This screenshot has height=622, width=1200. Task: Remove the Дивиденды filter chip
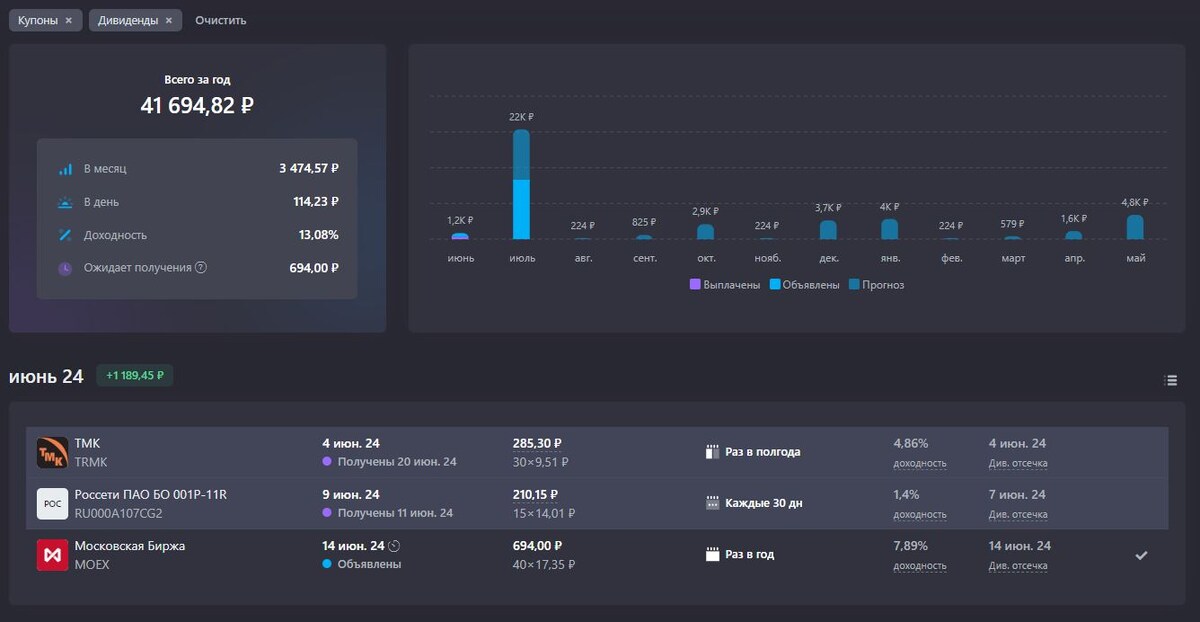[168, 21]
